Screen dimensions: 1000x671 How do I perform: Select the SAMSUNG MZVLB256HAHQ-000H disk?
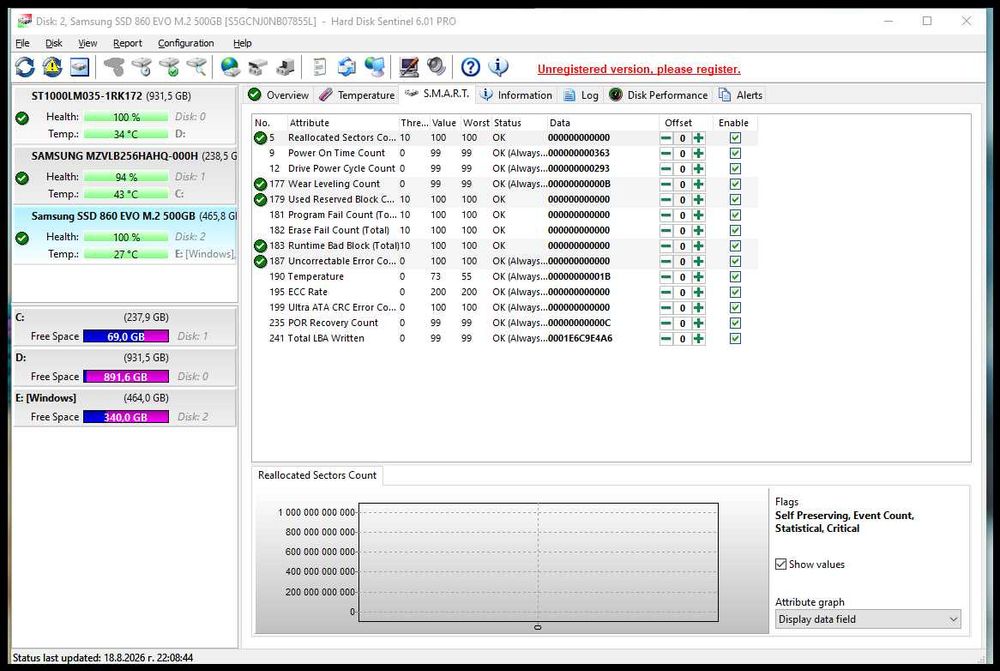coord(125,175)
